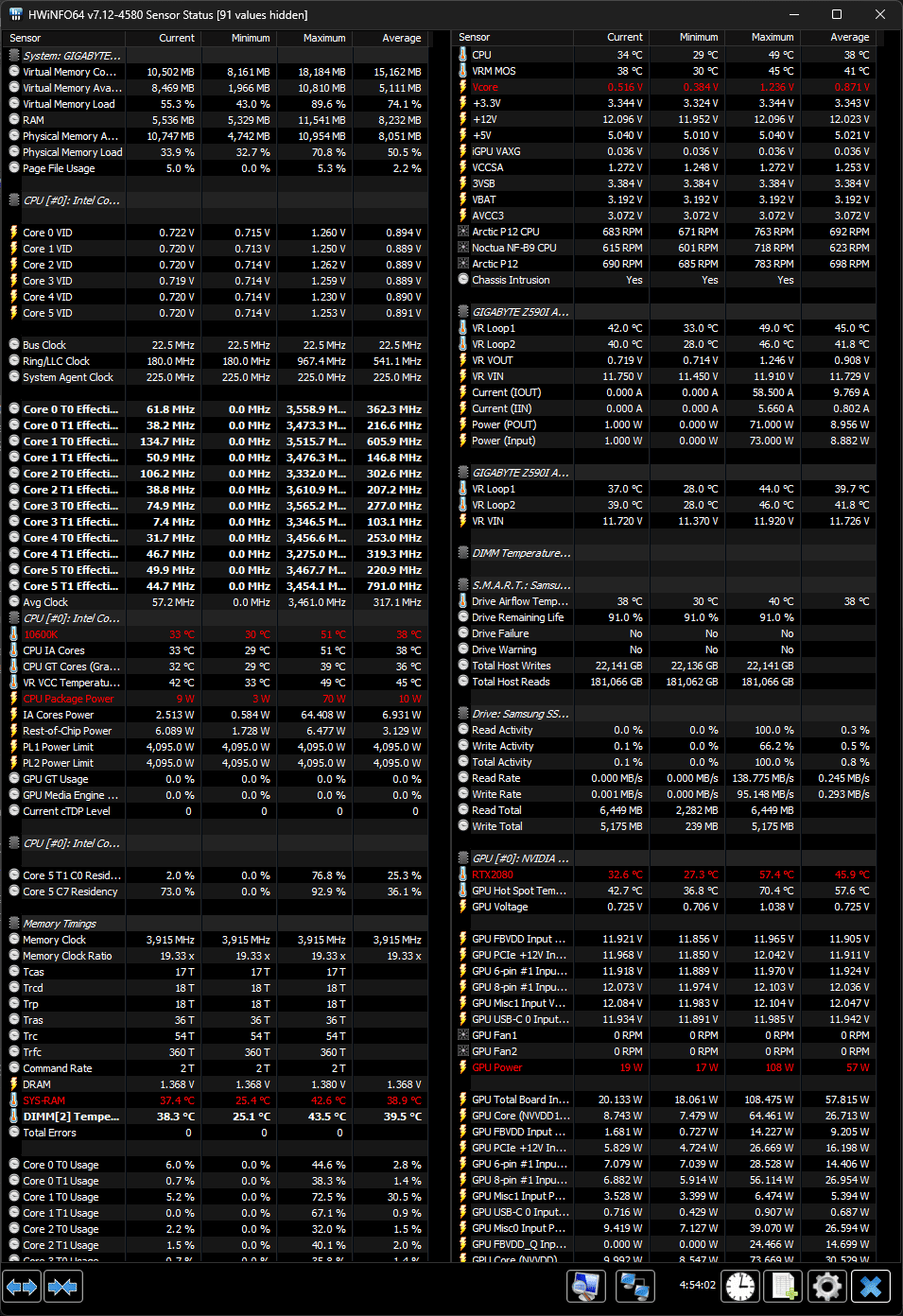
Task: Select the VR VOUT row
Action: [665, 360]
